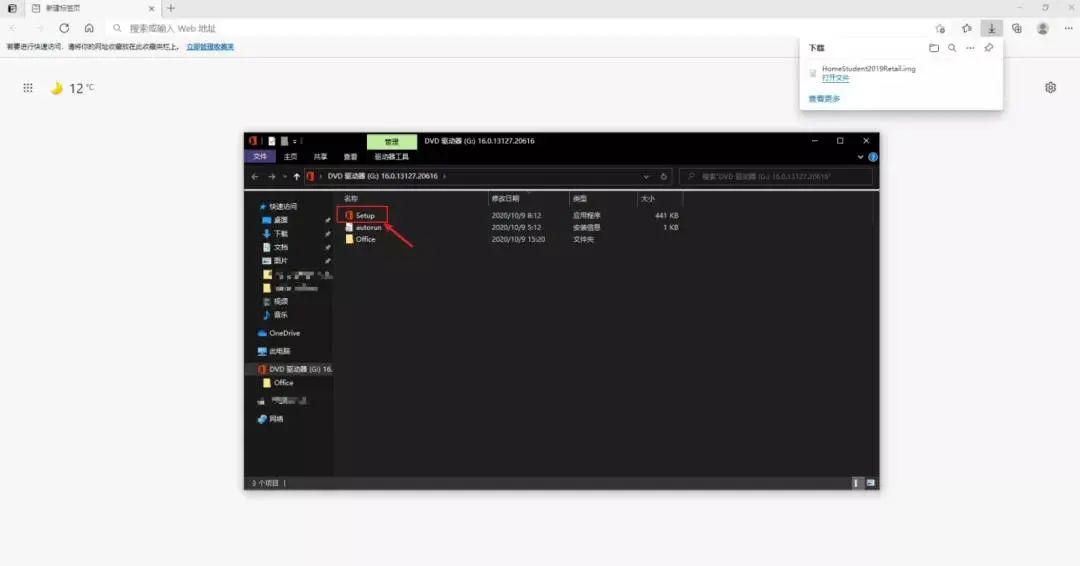The height and width of the screenshot is (566, 1080).
Task: Sort by the 修改日期 column header
Action: pos(505,198)
